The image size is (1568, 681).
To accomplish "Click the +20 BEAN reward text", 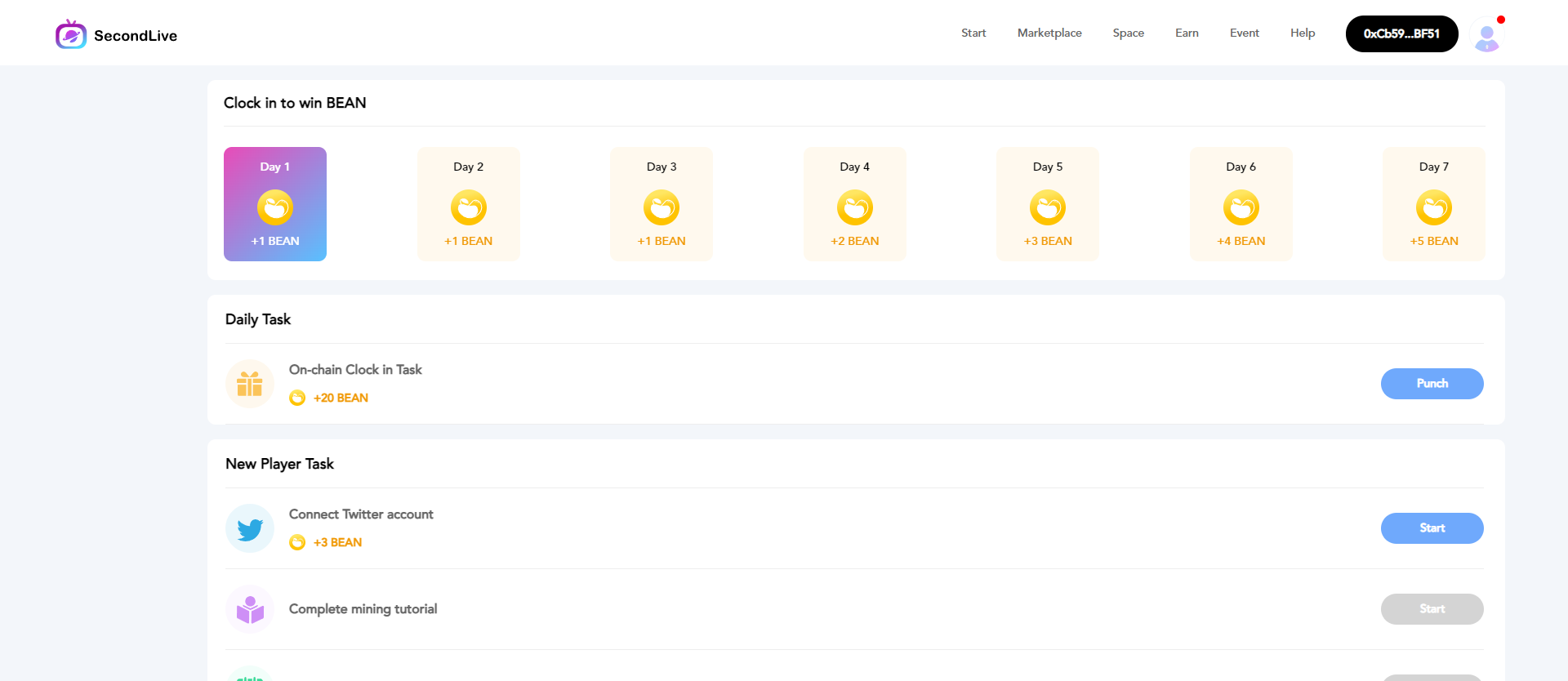I will coord(341,398).
